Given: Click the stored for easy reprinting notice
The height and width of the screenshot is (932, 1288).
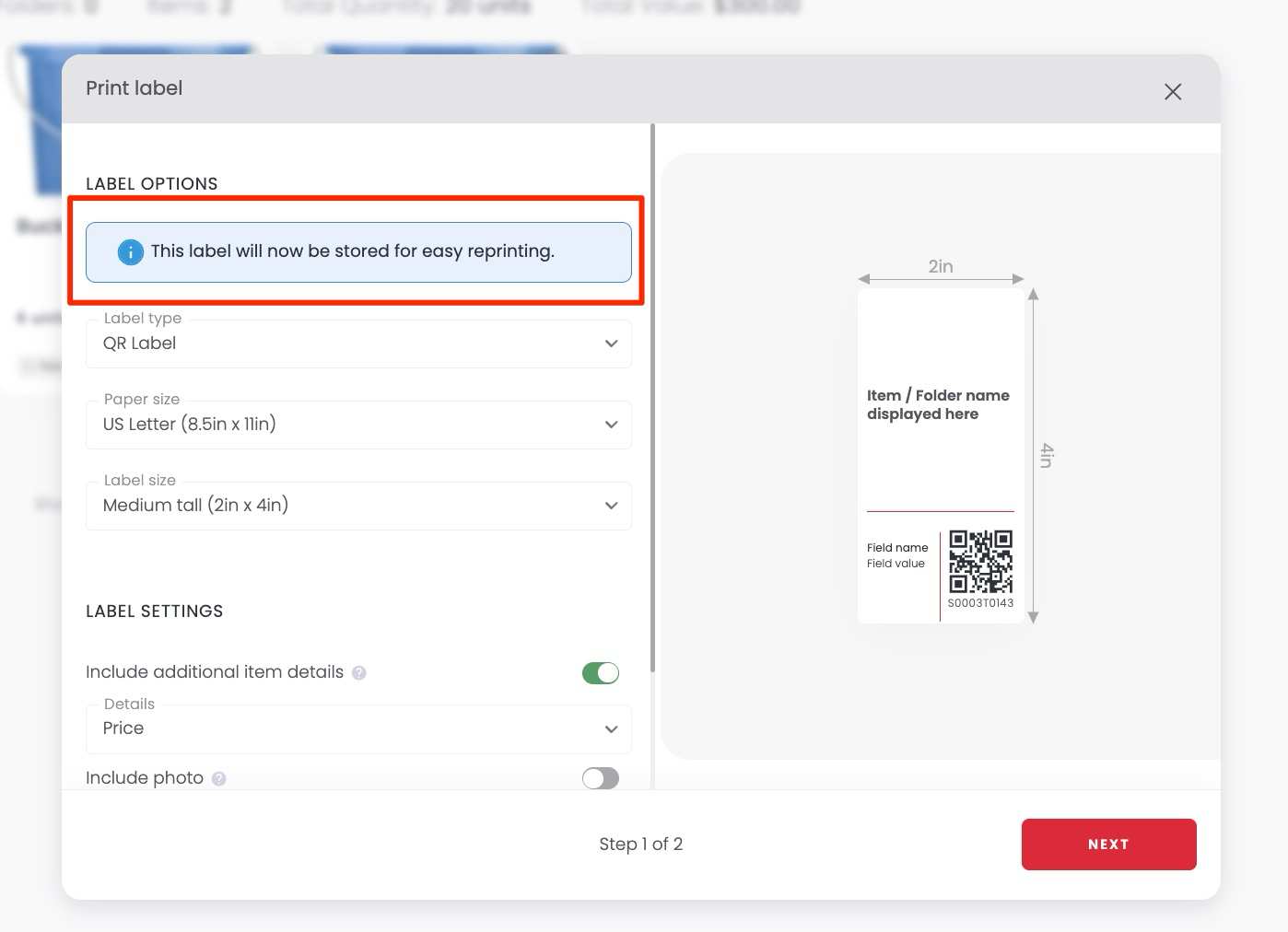Looking at the screenshot, I should click(358, 252).
